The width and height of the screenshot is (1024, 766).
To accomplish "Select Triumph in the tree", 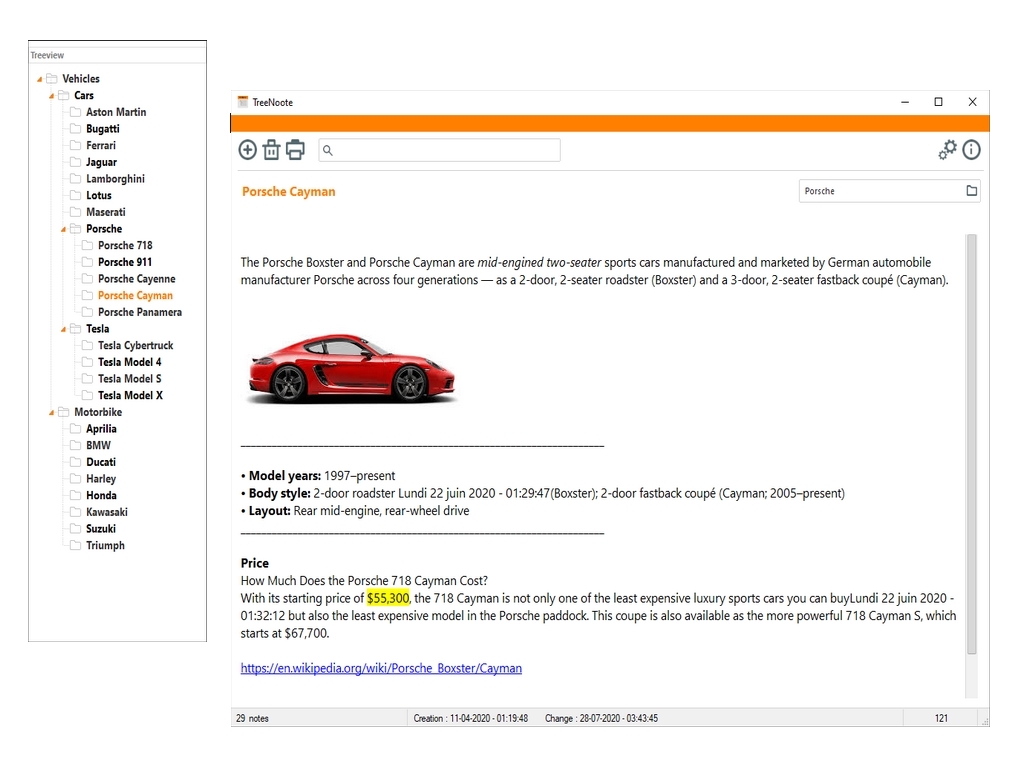I will click(105, 545).
